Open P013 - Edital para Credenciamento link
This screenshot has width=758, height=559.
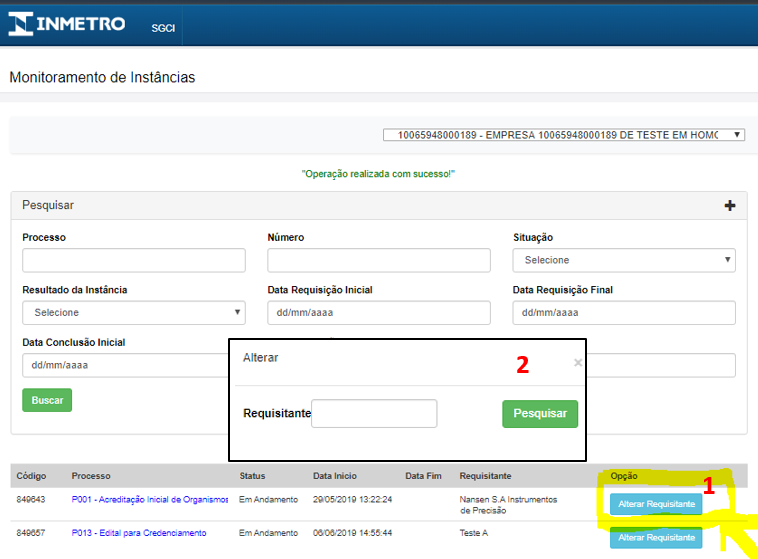138,533
